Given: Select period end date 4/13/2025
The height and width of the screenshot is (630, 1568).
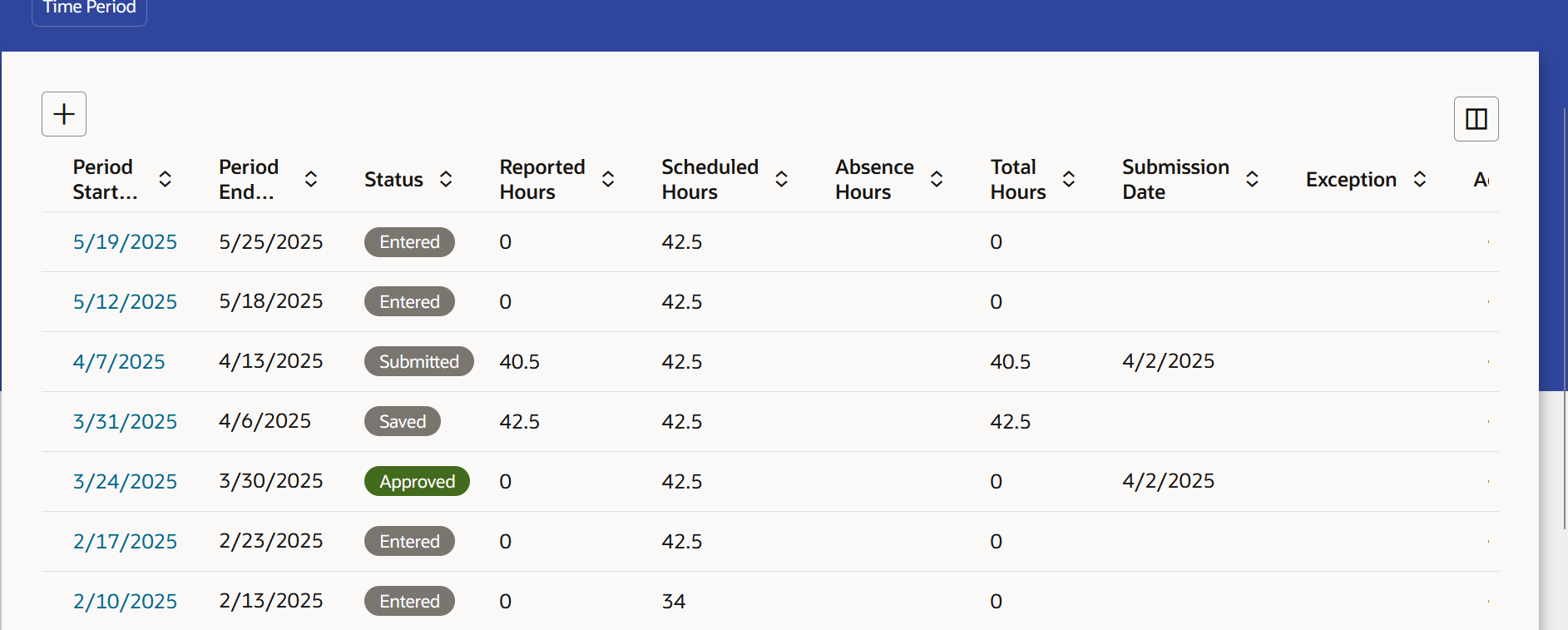Looking at the screenshot, I should click(271, 361).
